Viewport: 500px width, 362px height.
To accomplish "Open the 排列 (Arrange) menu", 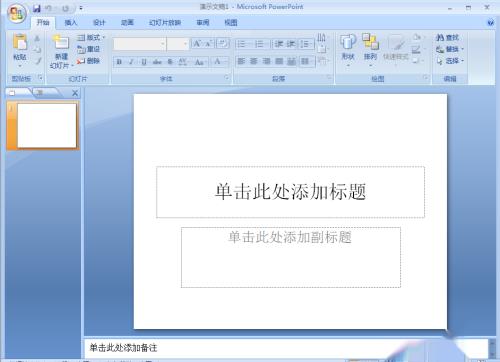I will (370, 50).
